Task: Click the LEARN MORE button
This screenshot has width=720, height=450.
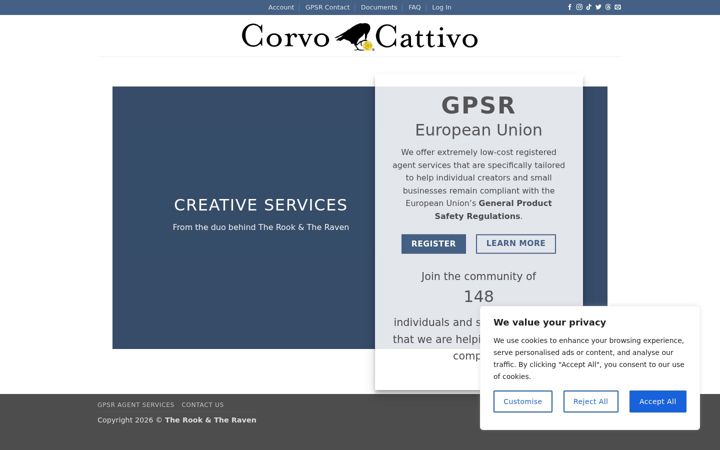Action: pos(516,244)
